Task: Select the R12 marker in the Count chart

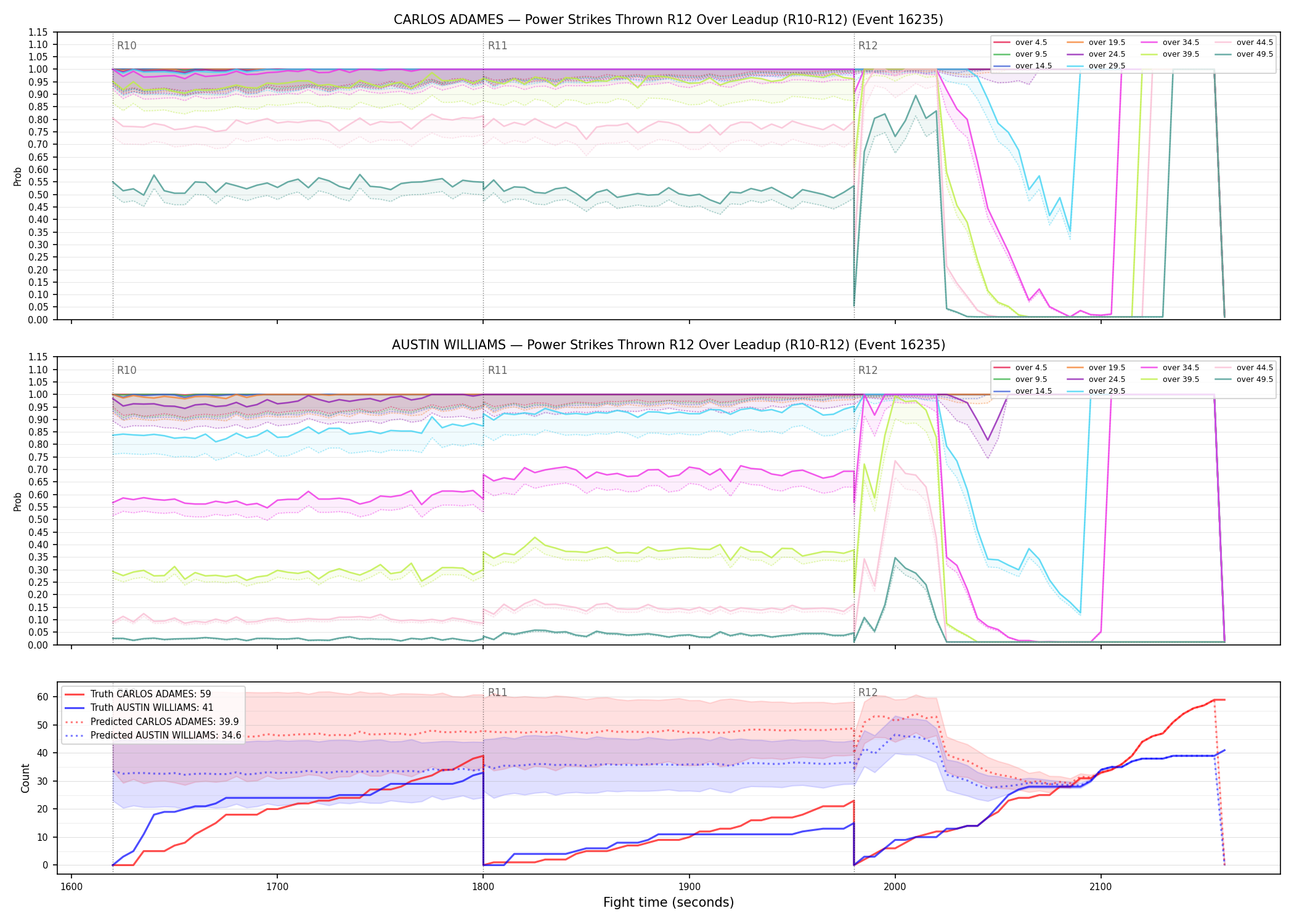Action: pos(868,692)
